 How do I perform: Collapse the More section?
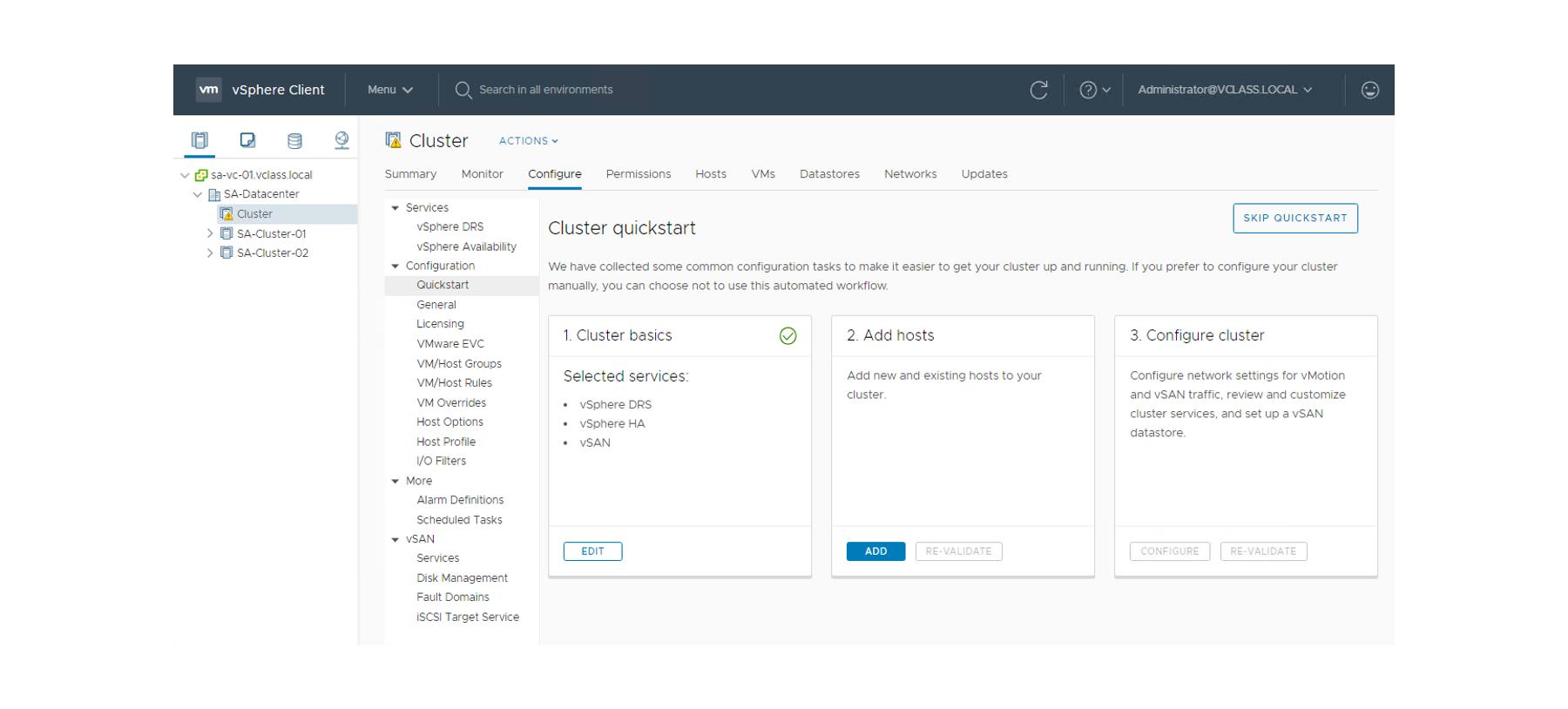(x=395, y=481)
